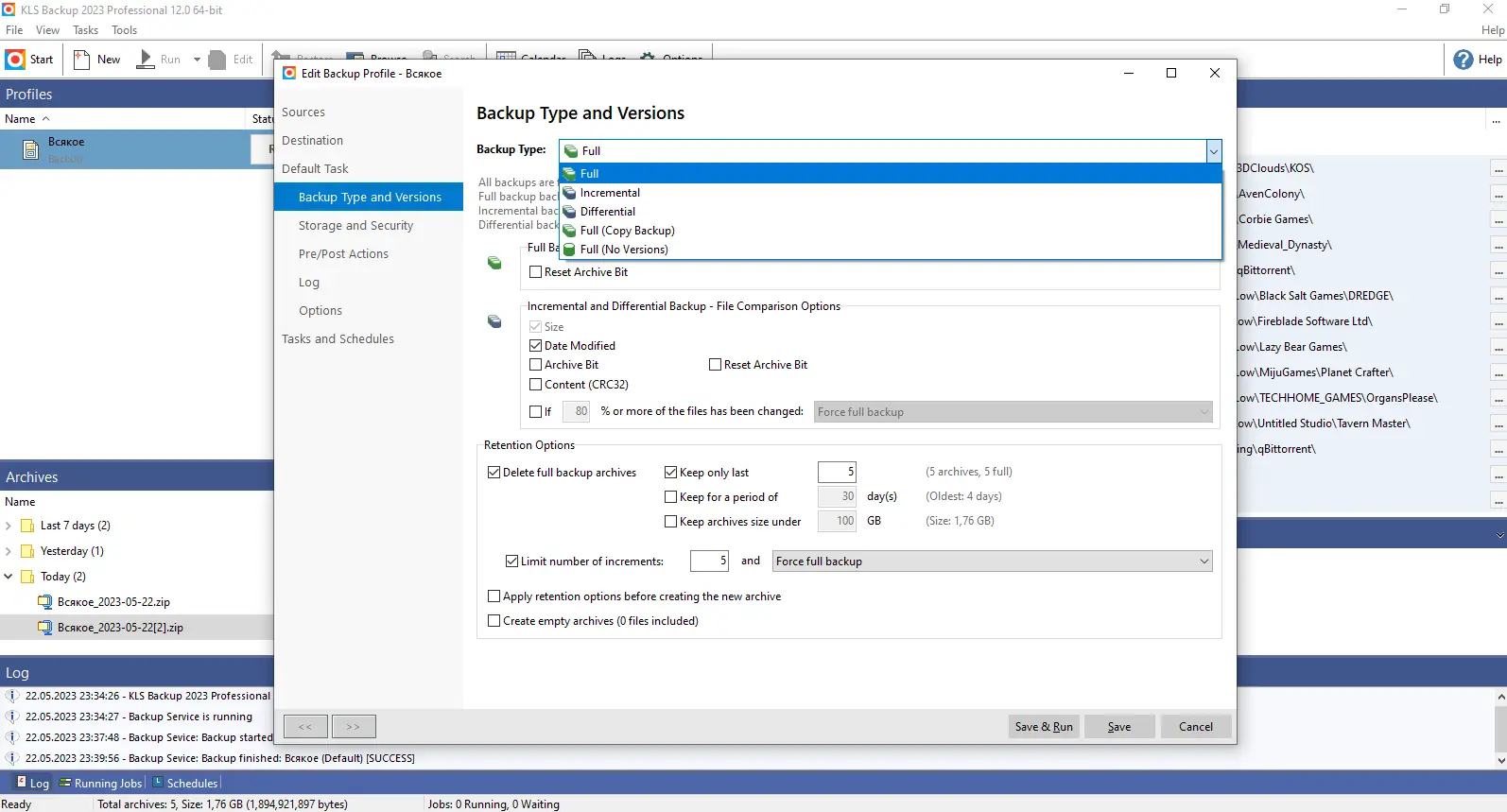Create a New profile from the toolbar
The image size is (1507, 812).
coord(96,60)
